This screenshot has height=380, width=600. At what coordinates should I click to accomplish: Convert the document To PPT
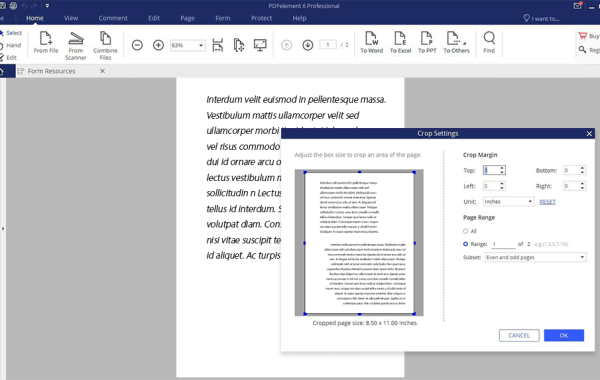[427, 42]
